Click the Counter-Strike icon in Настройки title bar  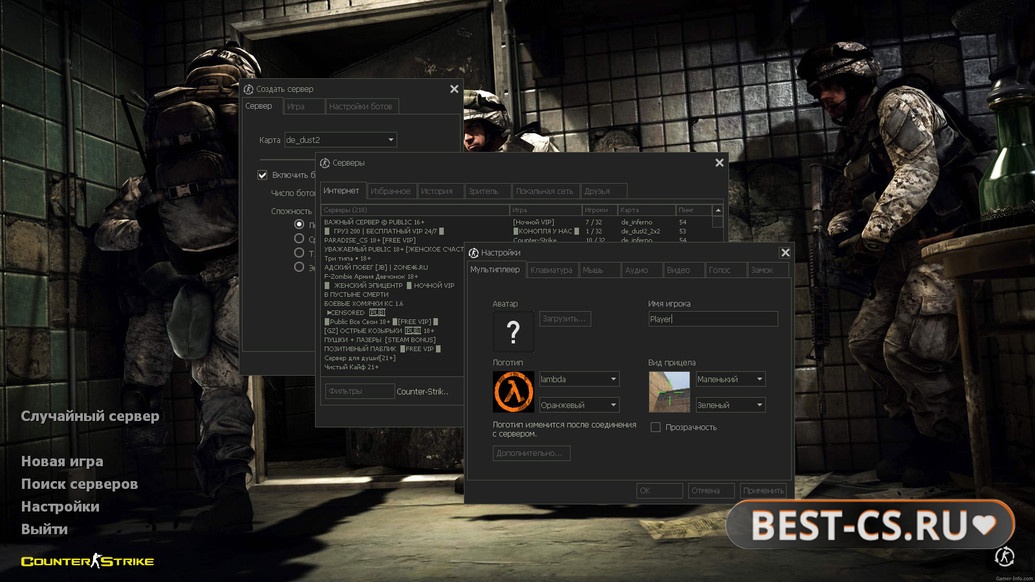click(x=473, y=253)
